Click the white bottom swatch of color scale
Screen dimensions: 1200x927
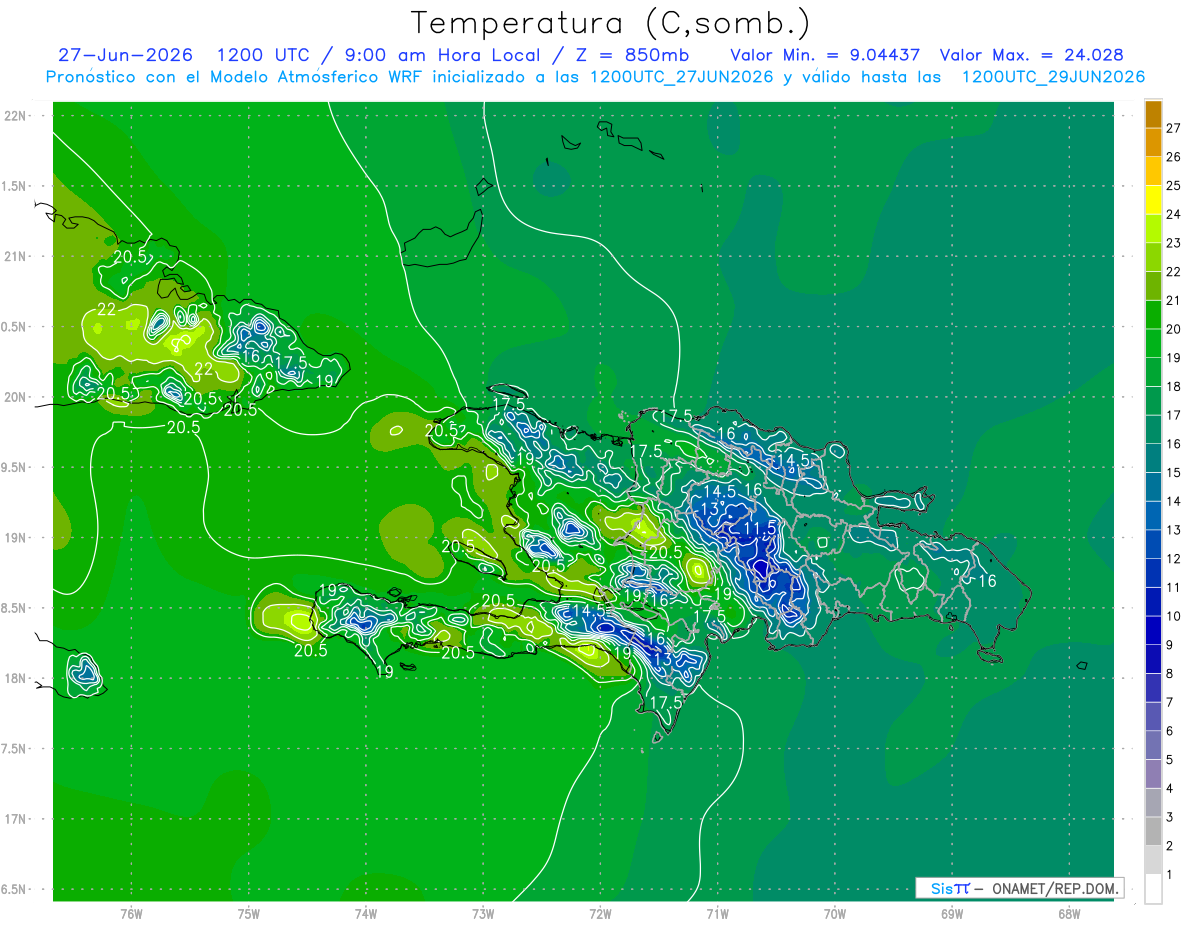(x=1154, y=889)
